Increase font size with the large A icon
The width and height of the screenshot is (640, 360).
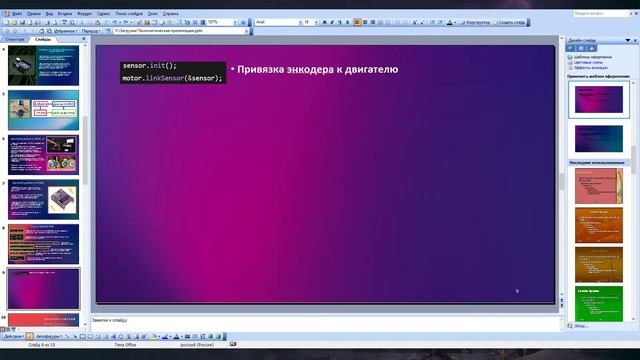click(x=415, y=22)
